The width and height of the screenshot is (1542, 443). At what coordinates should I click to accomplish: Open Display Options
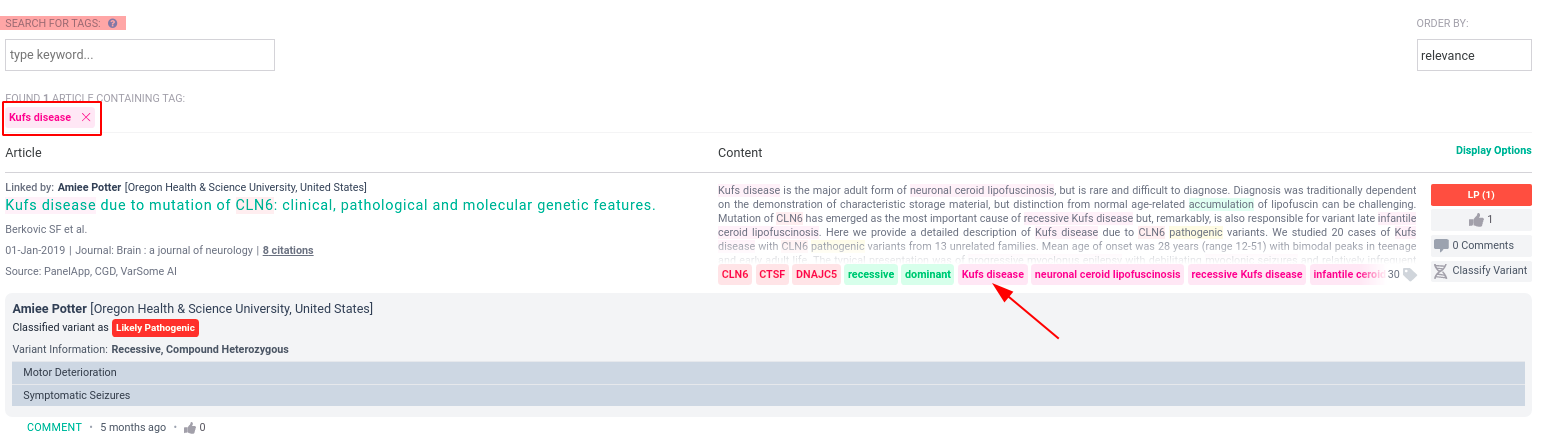coord(1493,151)
